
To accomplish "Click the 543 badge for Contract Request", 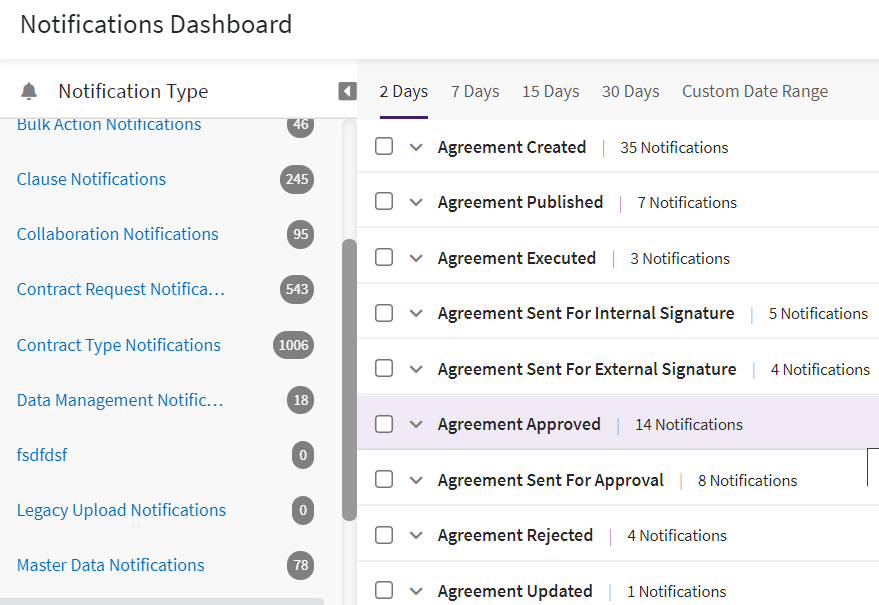I will pyautogui.click(x=296, y=290).
